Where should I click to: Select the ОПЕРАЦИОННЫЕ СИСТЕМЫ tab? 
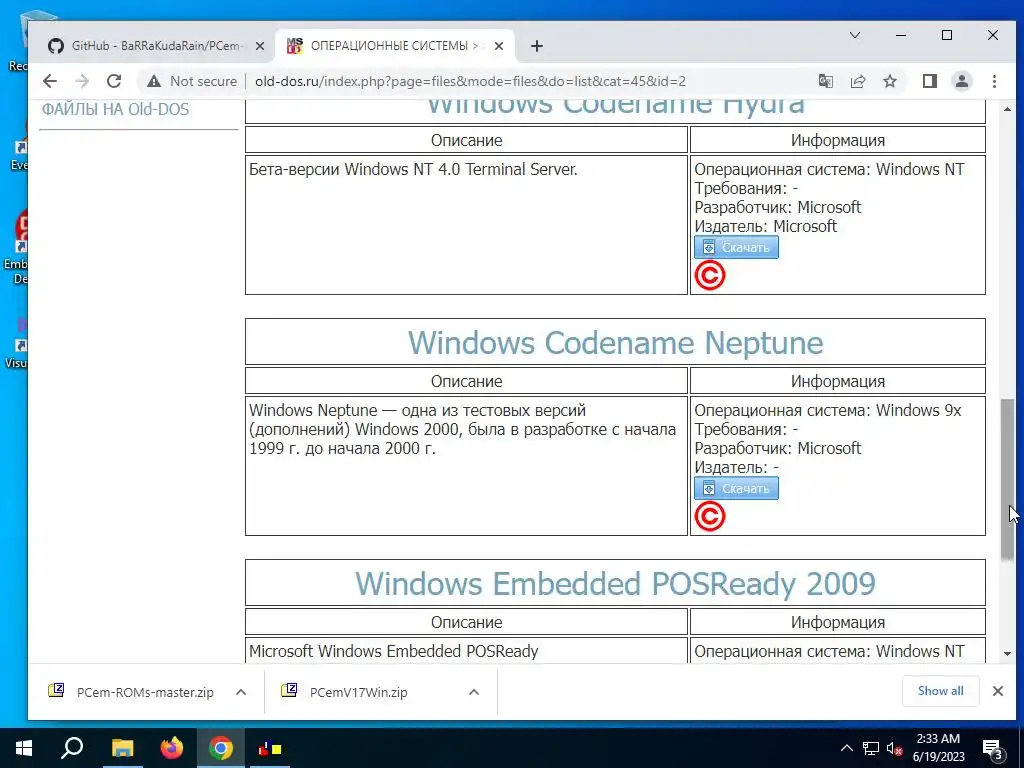pyautogui.click(x=394, y=46)
